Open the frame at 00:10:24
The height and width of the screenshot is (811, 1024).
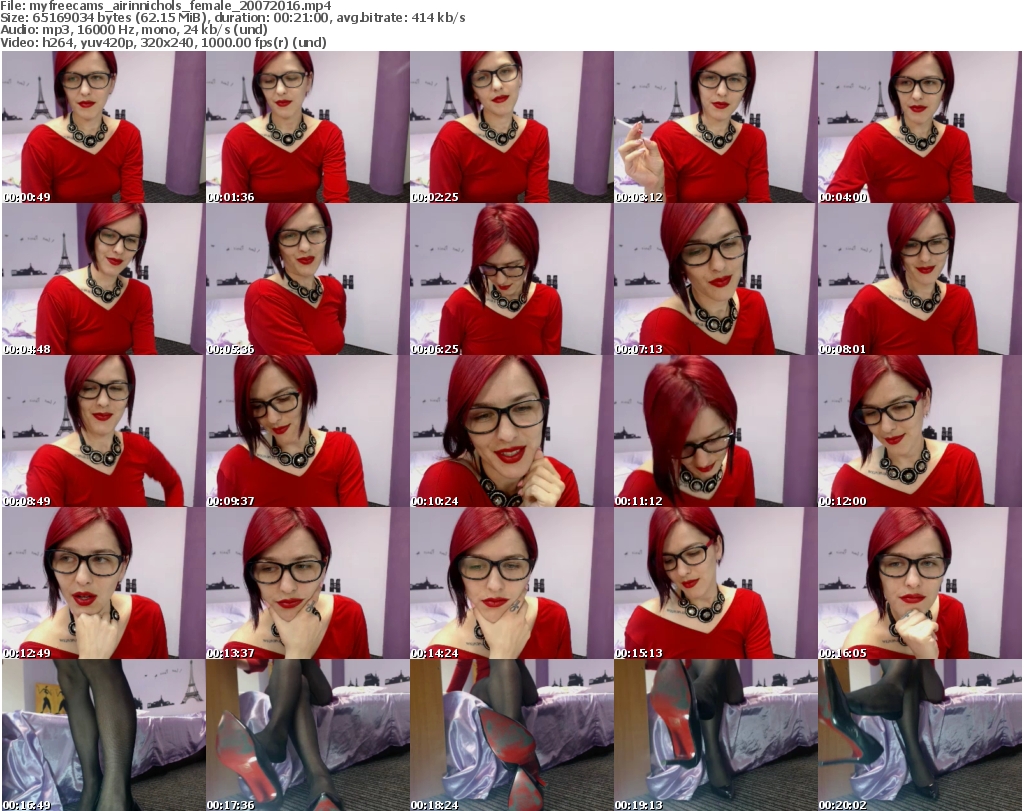pyautogui.click(x=511, y=431)
